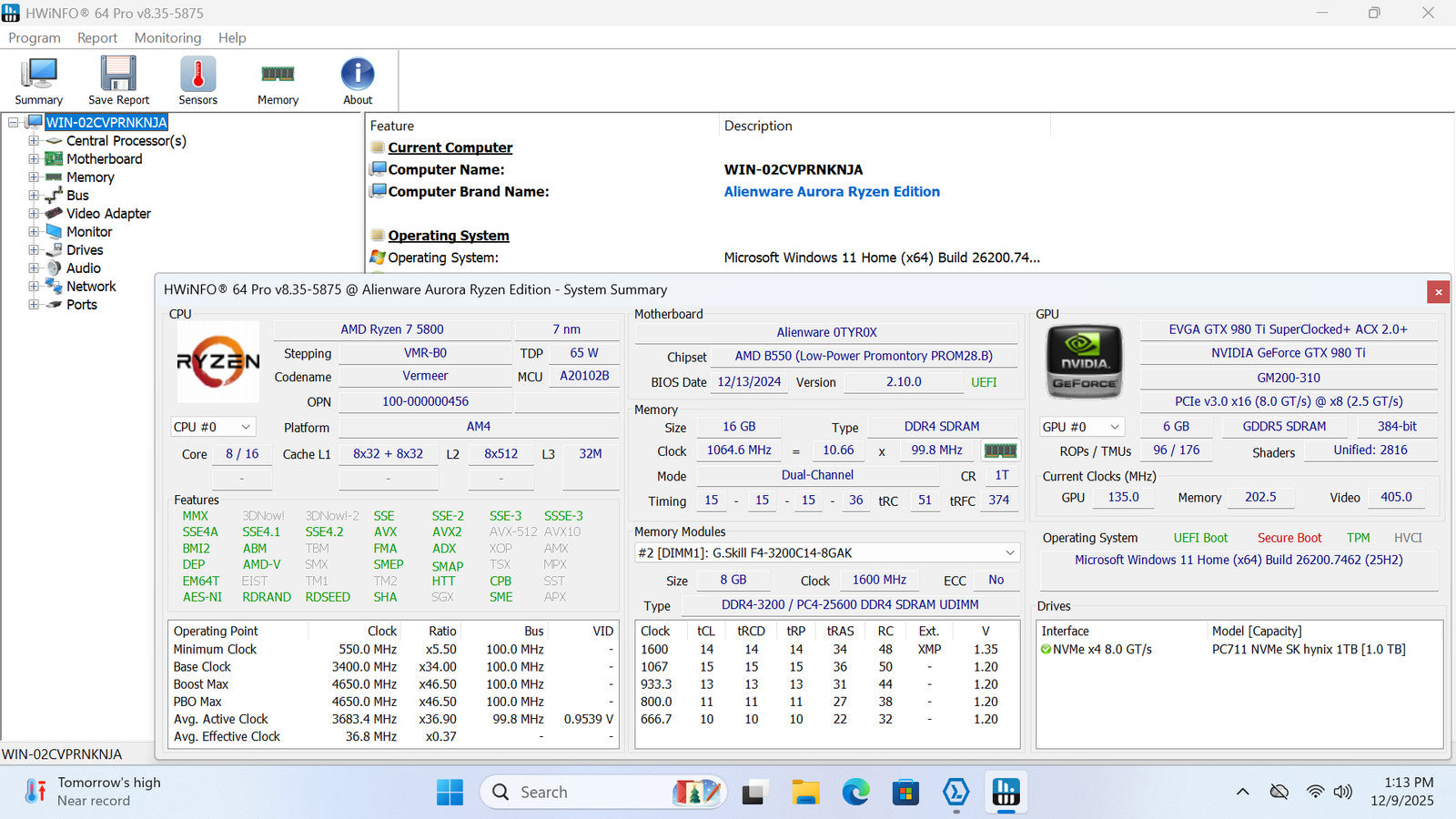This screenshot has width=1456, height=819.
Task: Collapse the WIN-02CVPRNKNJA root node
Action: [x=14, y=123]
